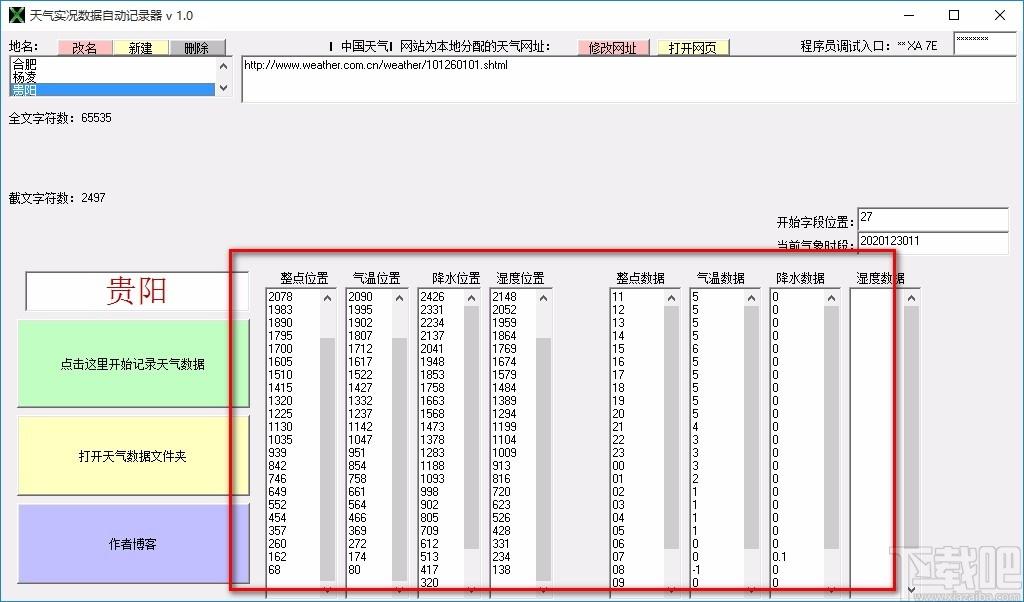Click up arrow of 湿度位置 list scrollbar

(543, 298)
